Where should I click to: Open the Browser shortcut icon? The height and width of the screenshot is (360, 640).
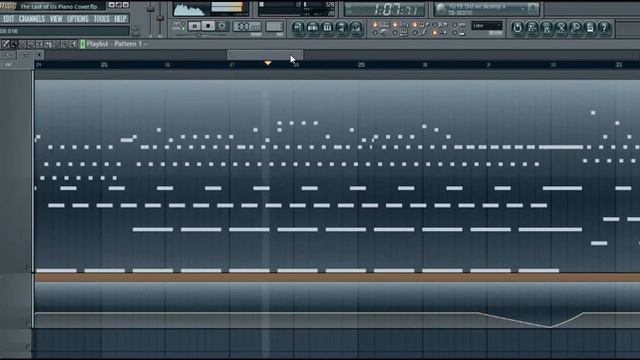pos(342,27)
